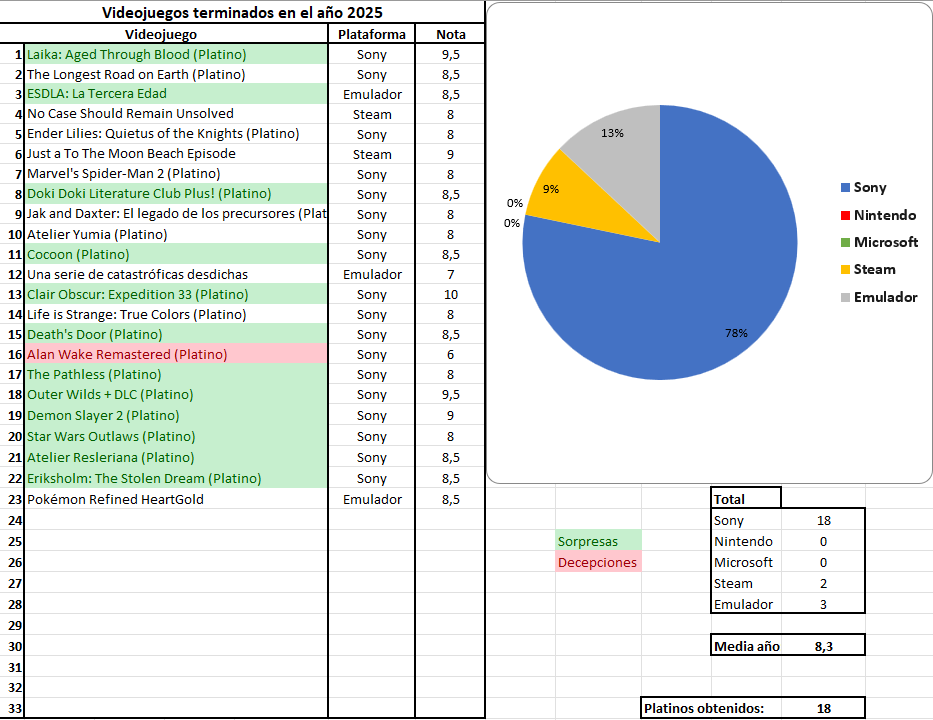Select cell 'The Longest Road on Earth (Platino)'

pos(176,74)
